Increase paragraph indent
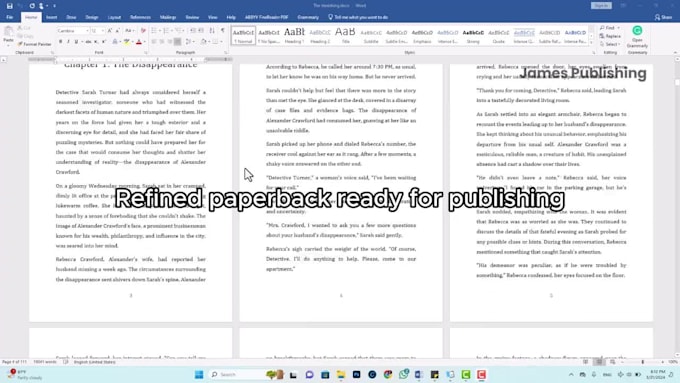Image resolution: width=680 pixels, height=383 pixels. click(x=201, y=31)
